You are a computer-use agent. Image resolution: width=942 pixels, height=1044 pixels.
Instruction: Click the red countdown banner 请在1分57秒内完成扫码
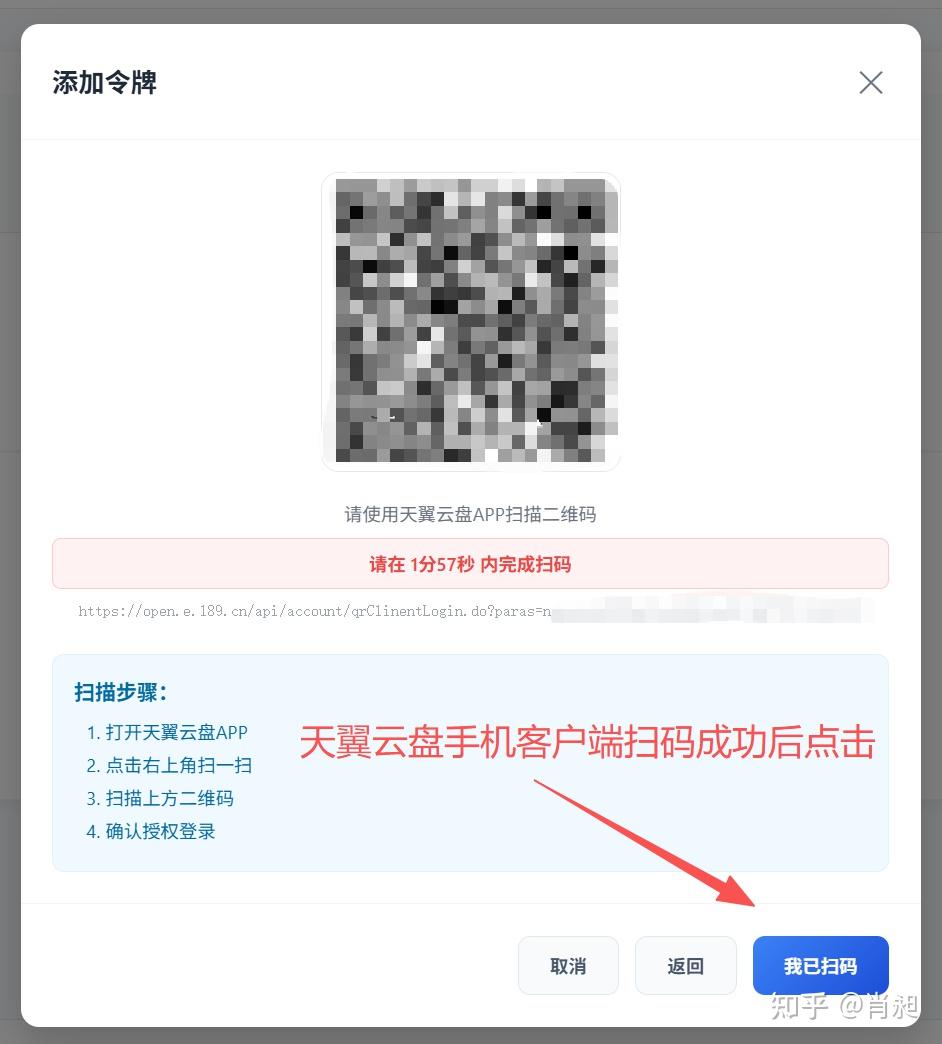[x=470, y=563]
